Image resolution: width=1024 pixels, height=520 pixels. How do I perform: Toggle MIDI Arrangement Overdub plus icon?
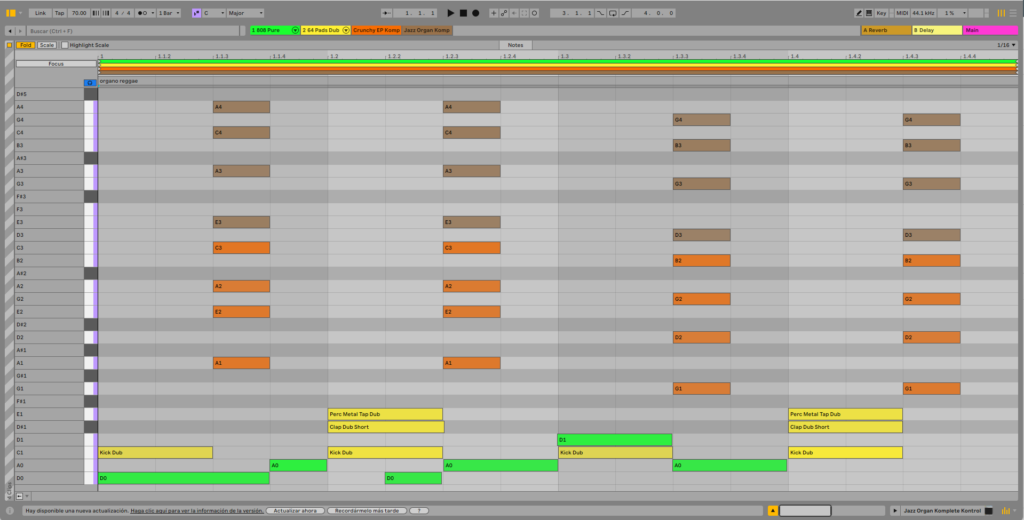pos(494,13)
